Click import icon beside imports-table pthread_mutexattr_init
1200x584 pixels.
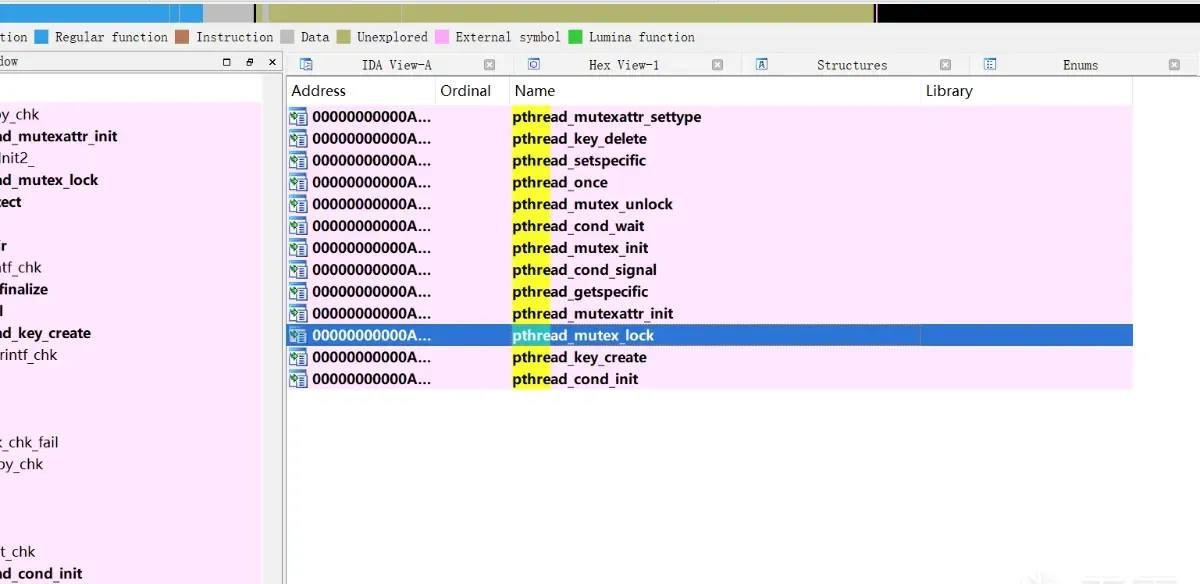click(x=298, y=314)
